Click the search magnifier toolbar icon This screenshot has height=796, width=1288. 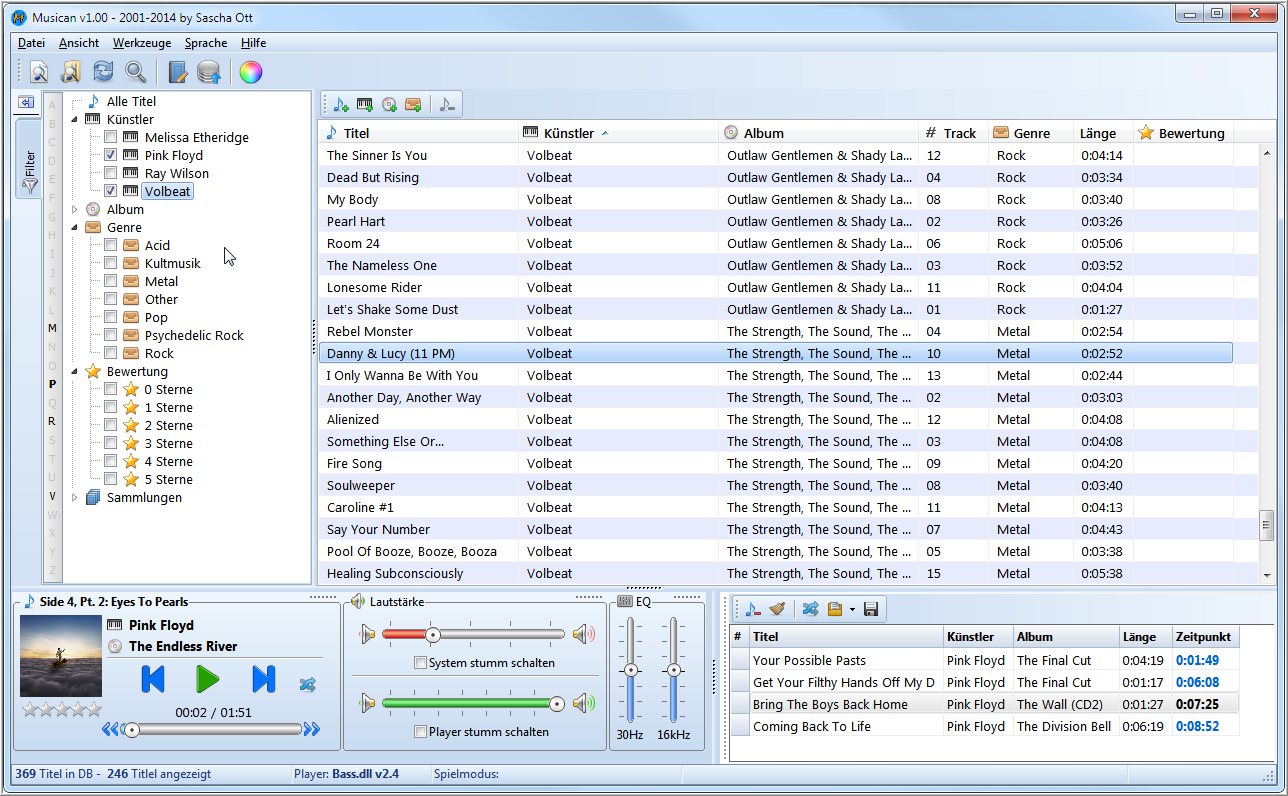tap(135, 72)
